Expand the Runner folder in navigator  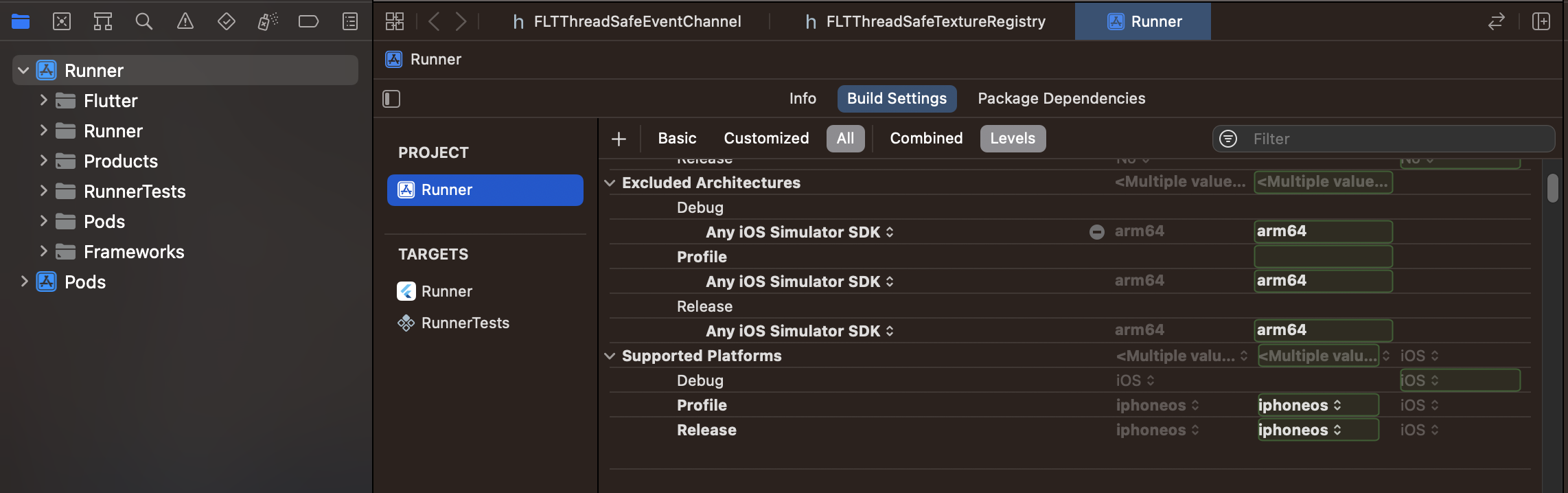(x=43, y=130)
